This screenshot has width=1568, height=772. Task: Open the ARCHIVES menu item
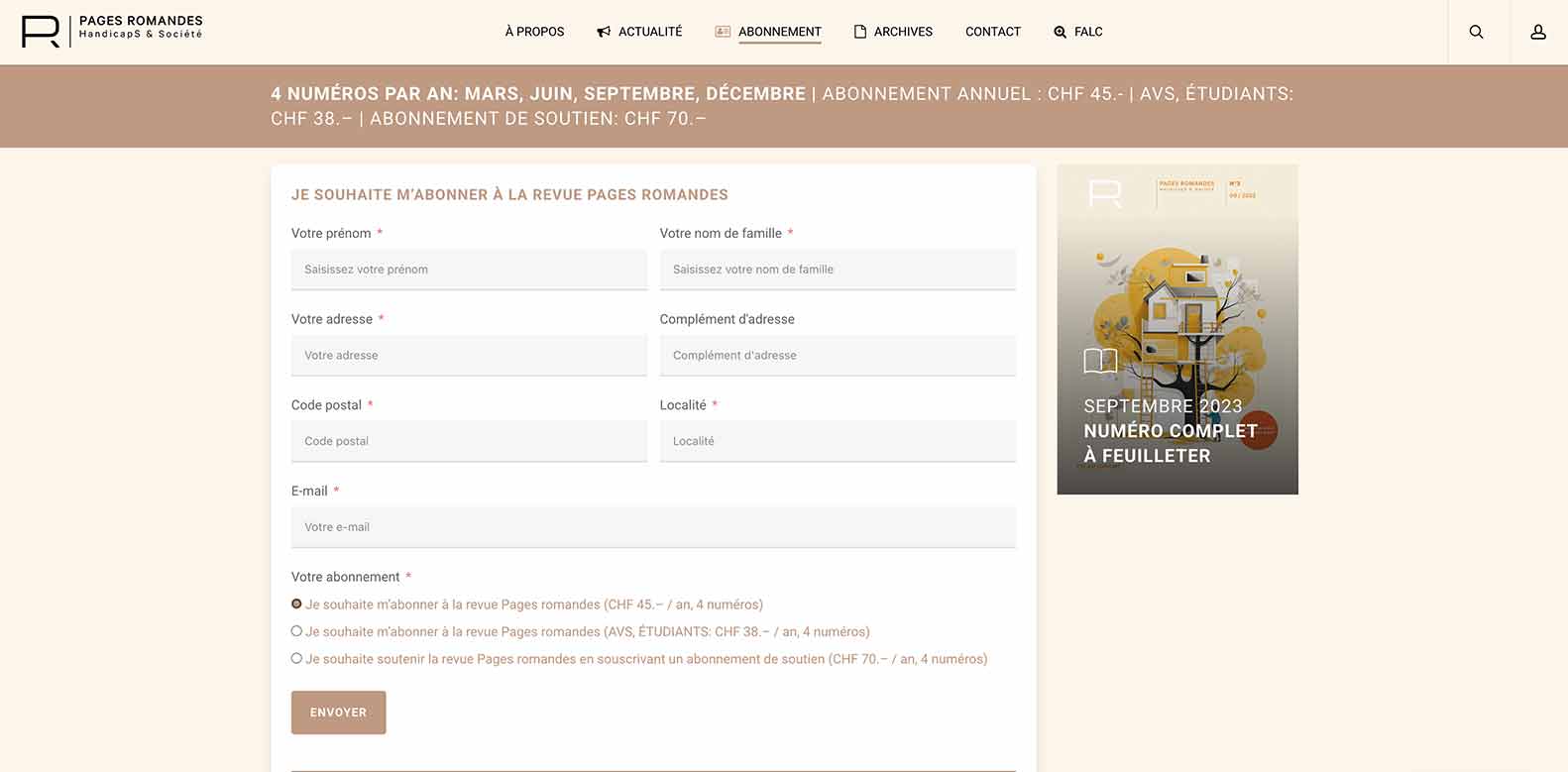pos(903,32)
